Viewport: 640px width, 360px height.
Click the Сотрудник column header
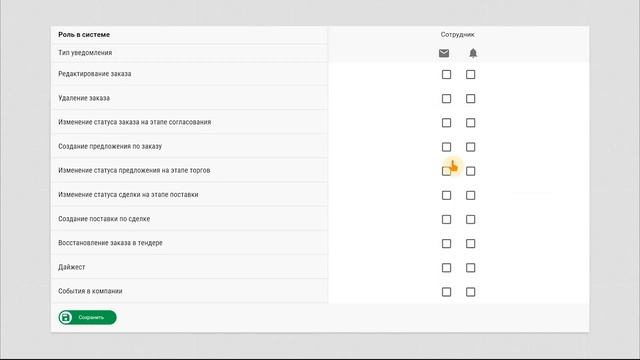pos(458,35)
